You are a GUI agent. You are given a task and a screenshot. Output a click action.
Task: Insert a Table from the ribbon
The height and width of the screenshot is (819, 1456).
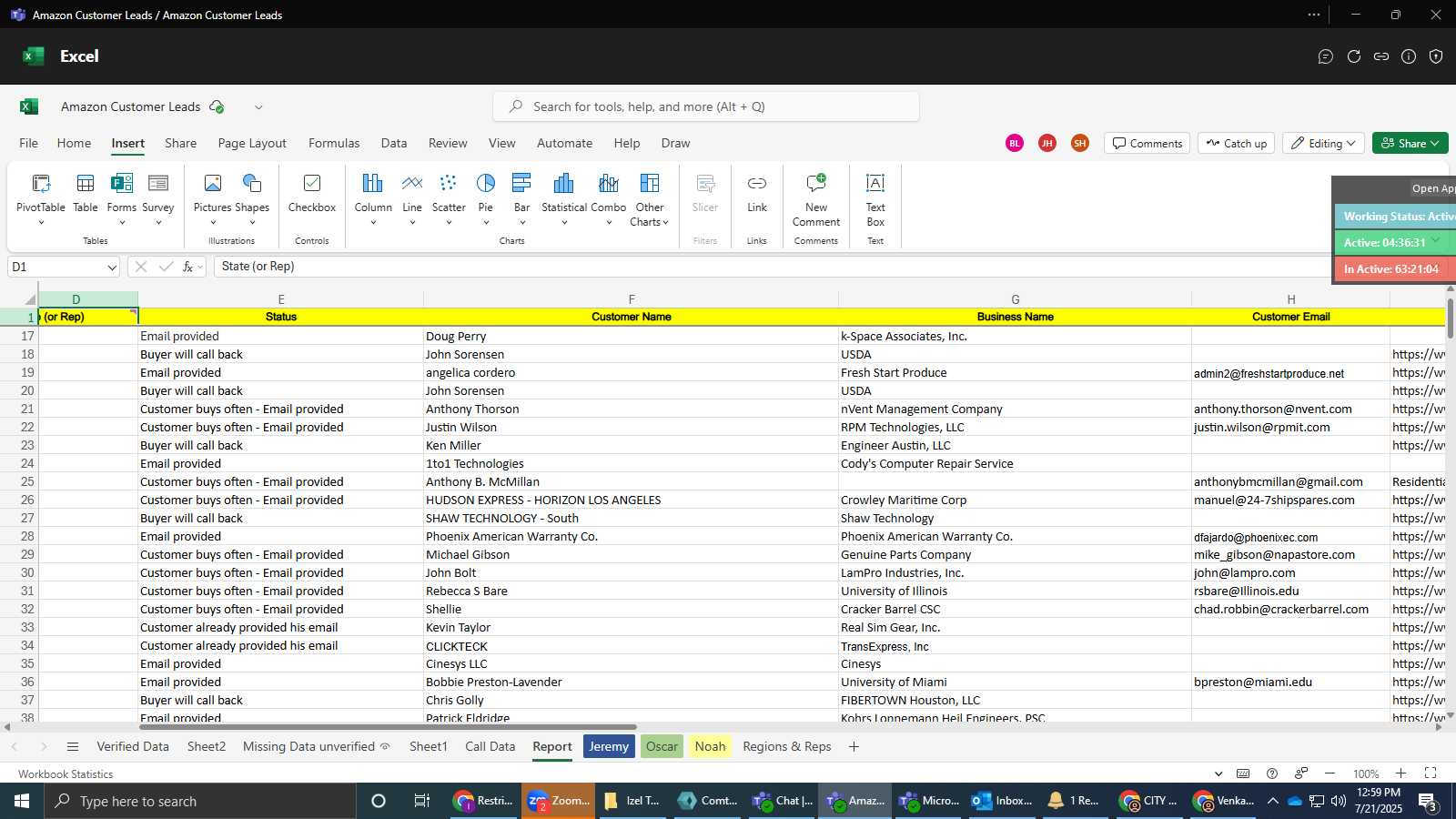pos(86,194)
